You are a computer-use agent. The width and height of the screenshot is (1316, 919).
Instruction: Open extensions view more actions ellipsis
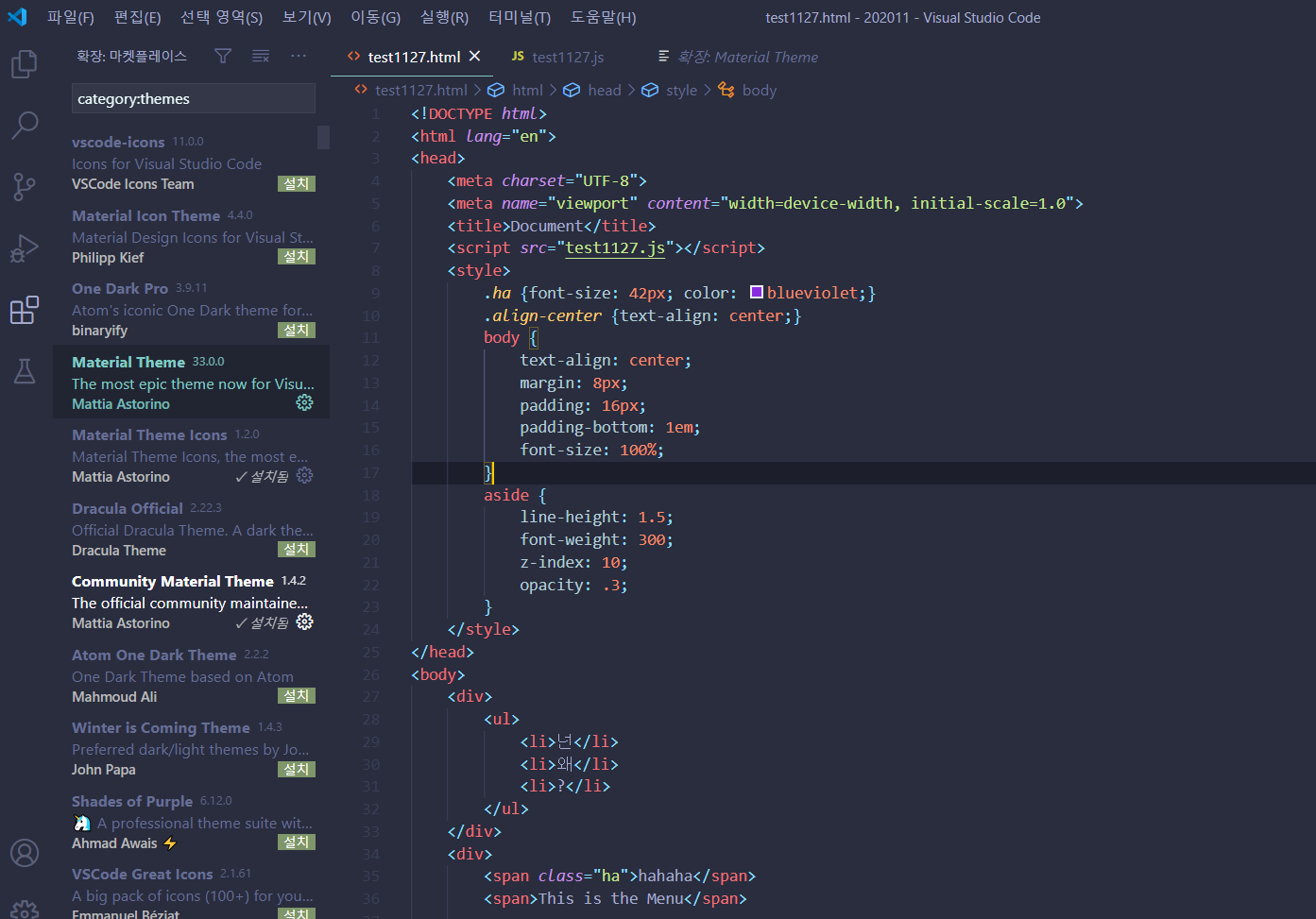pyautogui.click(x=299, y=57)
